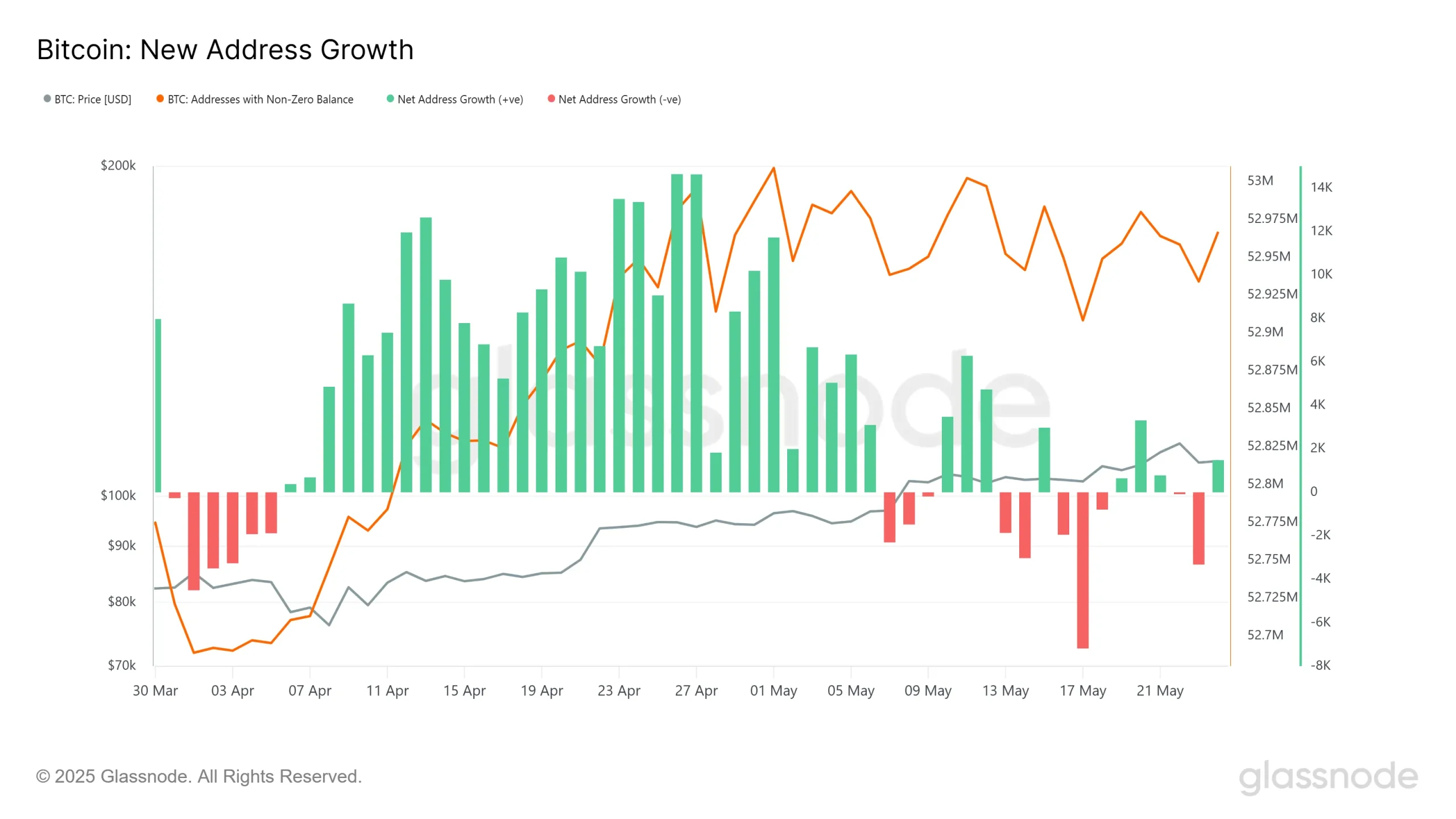1456x819 pixels.
Task: Click the copyright 2025 Glassnode text
Action: point(199,776)
